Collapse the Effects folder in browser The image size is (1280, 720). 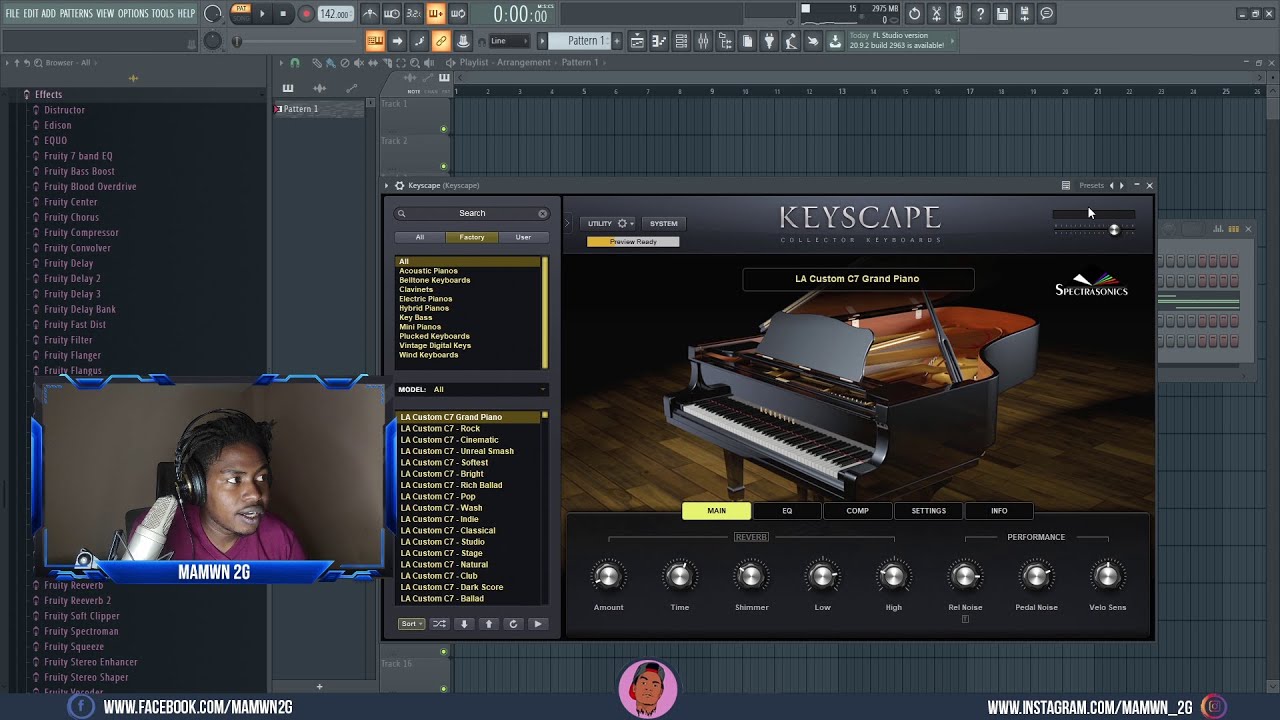tap(48, 94)
